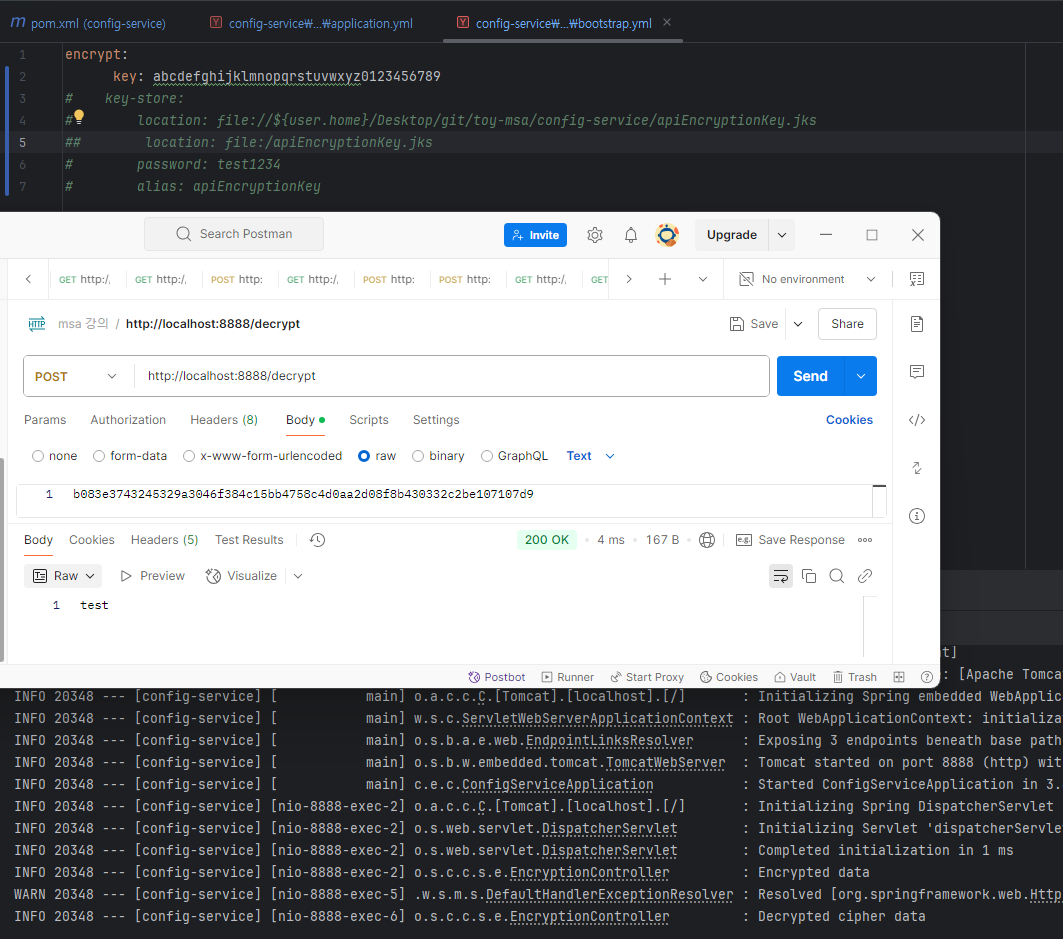
Task: Close the bootstrap.yml editor tab
Action: pyautogui.click(x=667, y=22)
